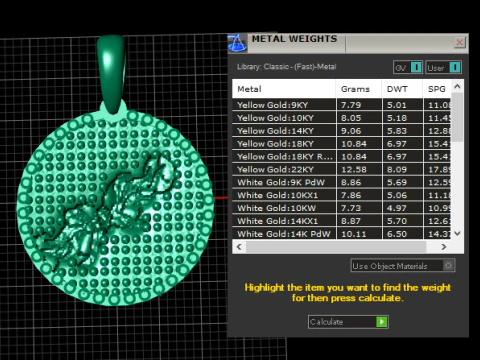Select the White Gold:14KX1 row
Viewport: 480px width, 360px height.
[342, 221]
